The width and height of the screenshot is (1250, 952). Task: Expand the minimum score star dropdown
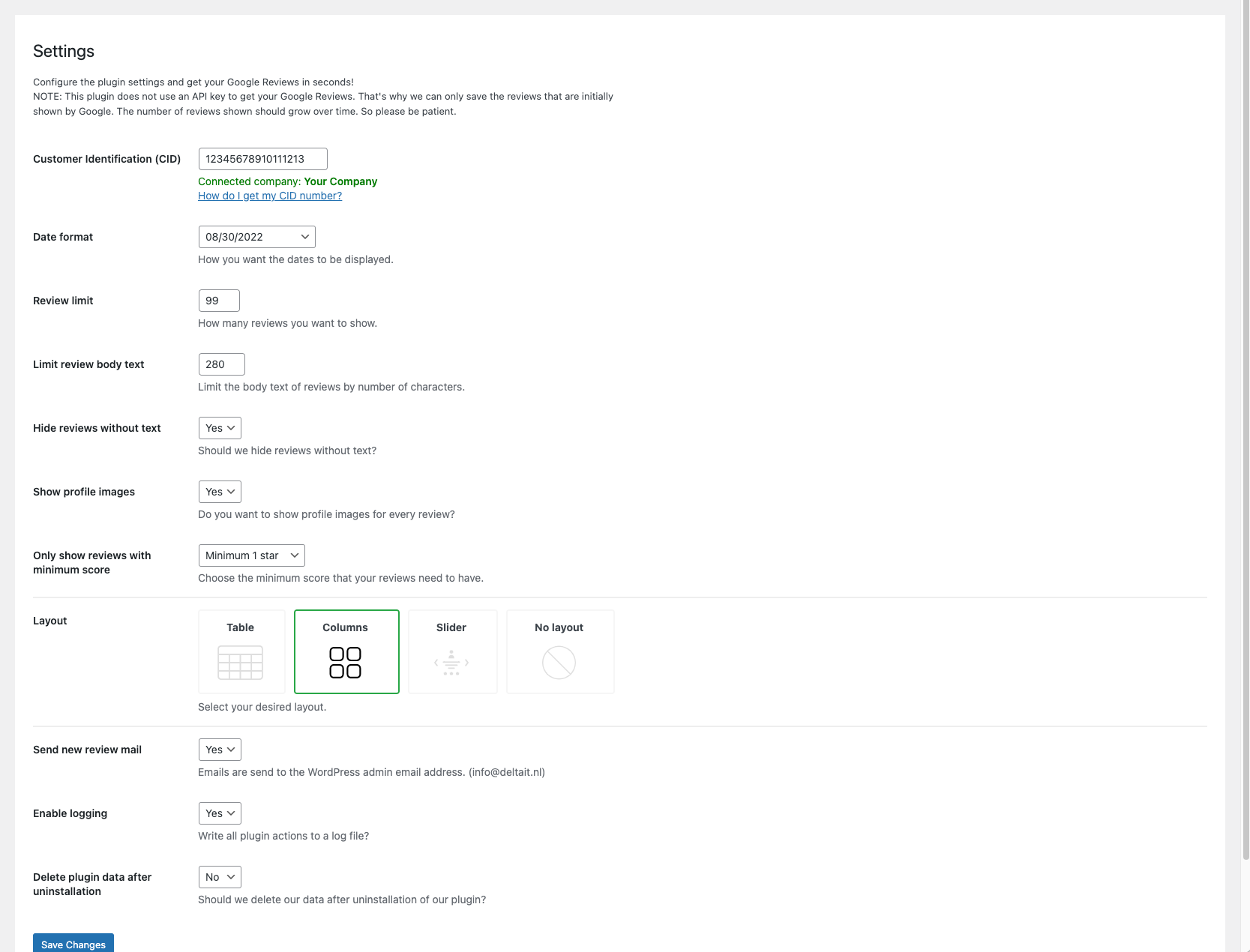(x=251, y=555)
